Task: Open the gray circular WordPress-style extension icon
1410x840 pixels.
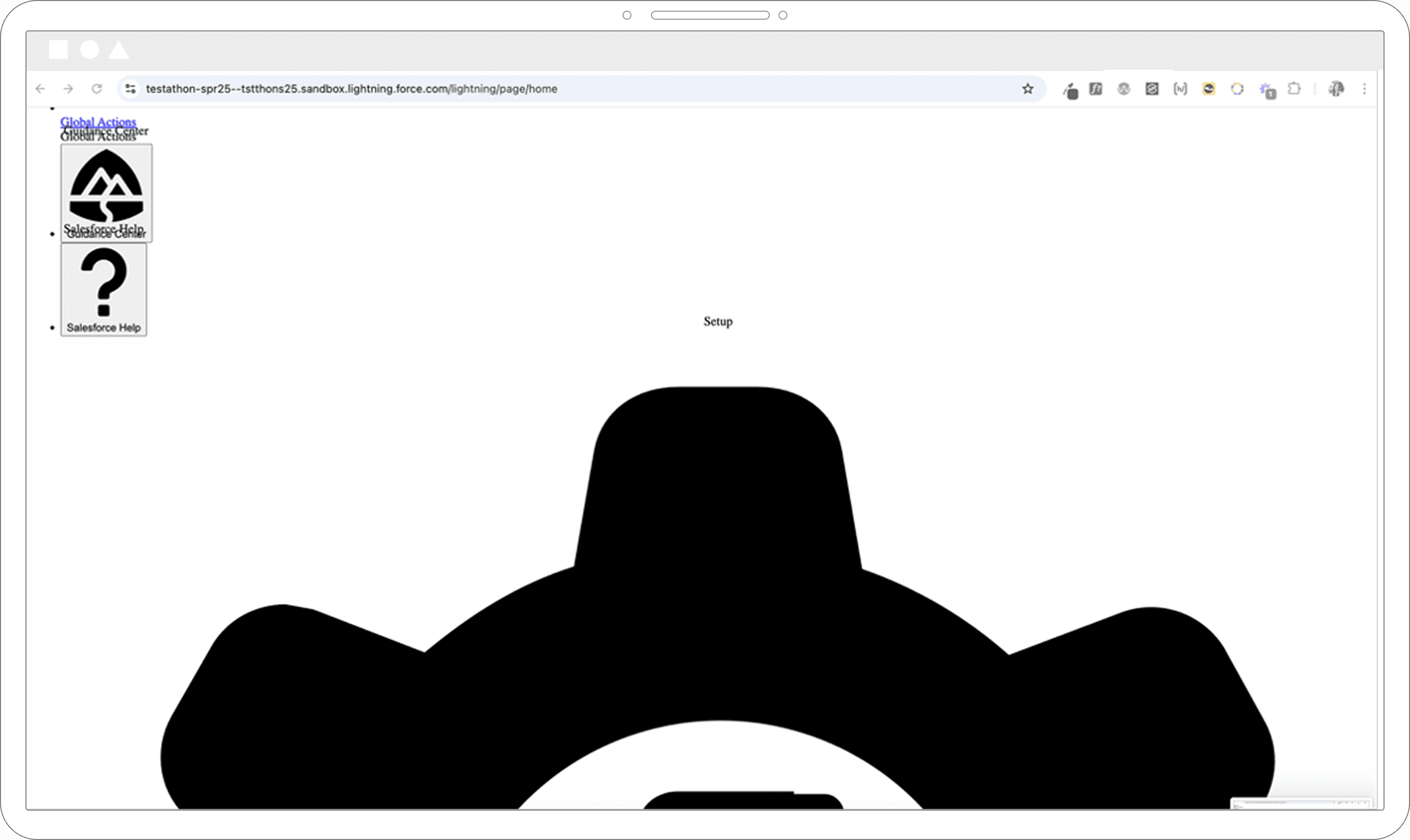Action: click(1124, 89)
